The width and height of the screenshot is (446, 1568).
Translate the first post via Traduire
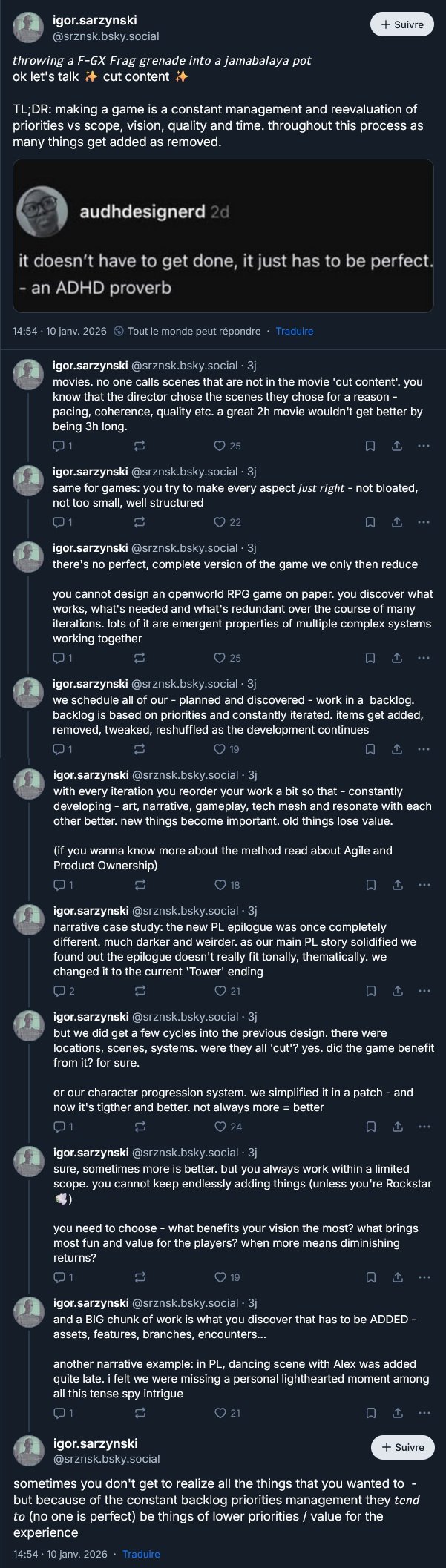click(x=294, y=331)
